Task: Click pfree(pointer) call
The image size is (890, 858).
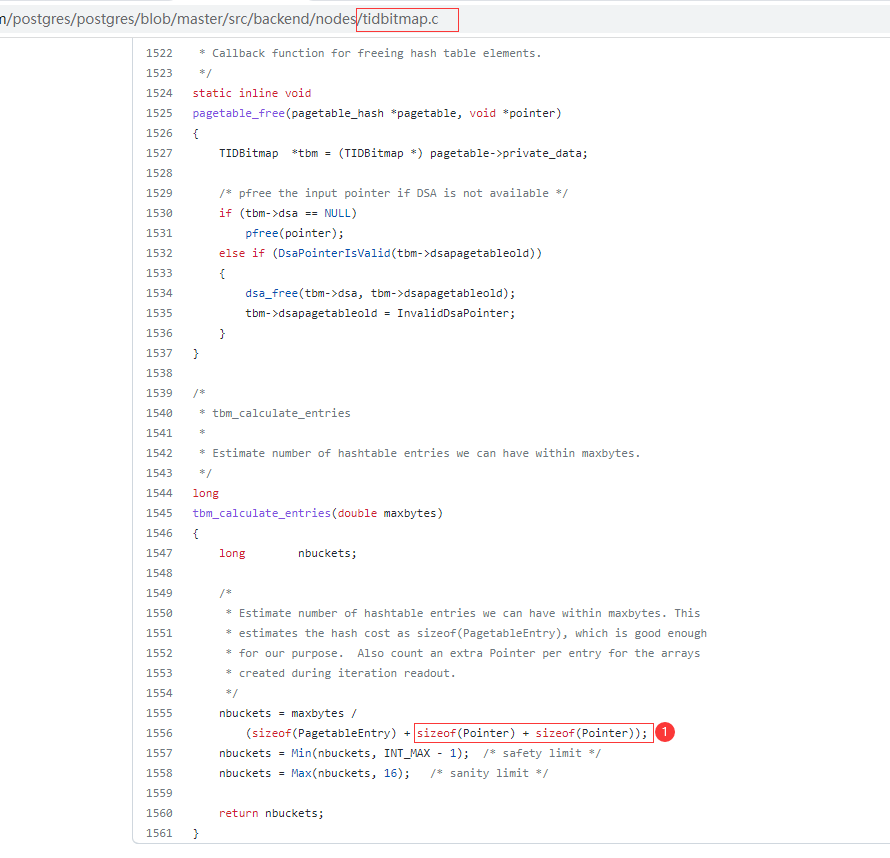Action: [x=295, y=233]
